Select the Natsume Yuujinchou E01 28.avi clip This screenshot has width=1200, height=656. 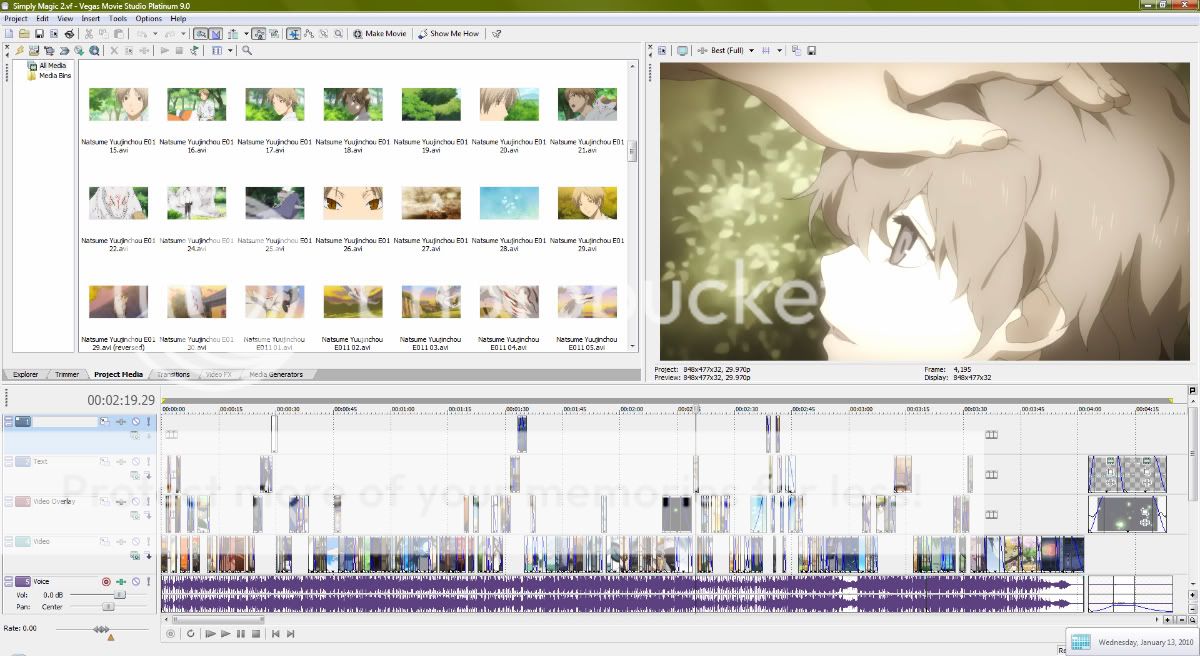coord(509,203)
